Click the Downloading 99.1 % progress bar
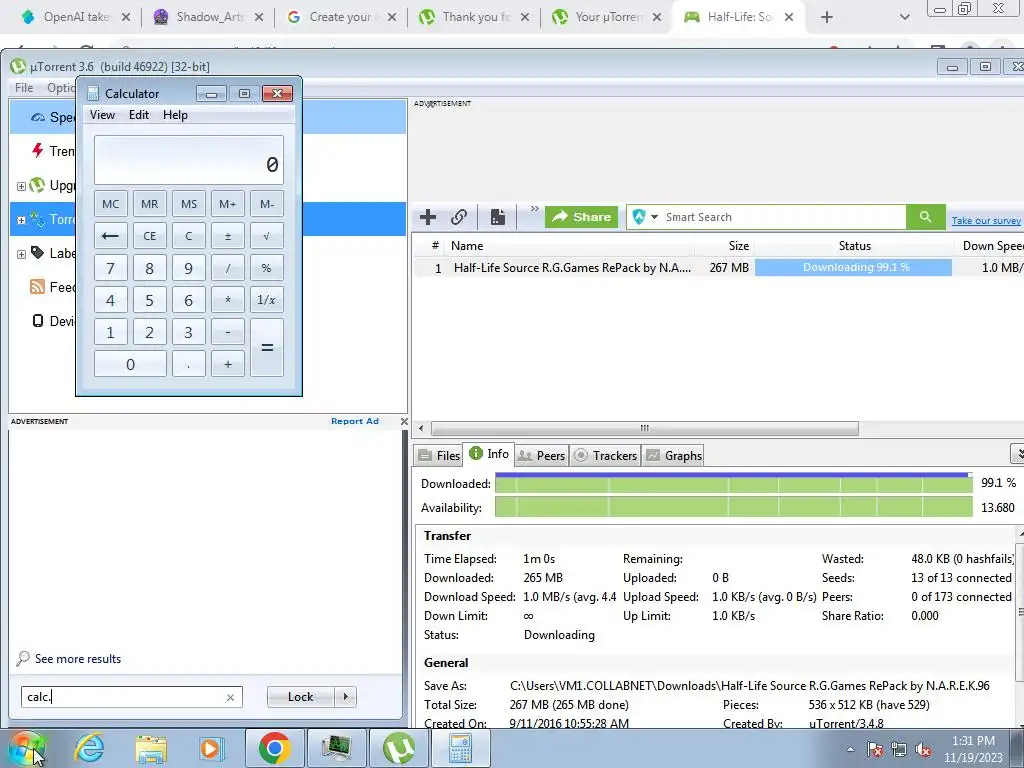Viewport: 1024px width, 768px height. (x=853, y=268)
